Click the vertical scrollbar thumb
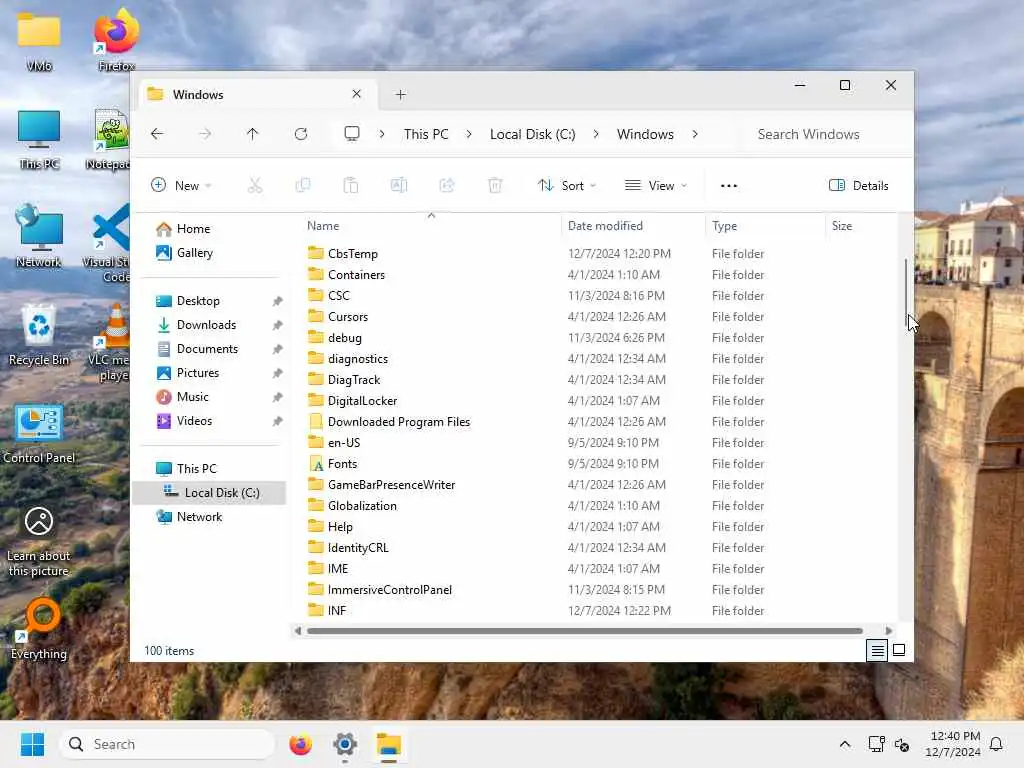Image resolution: width=1024 pixels, height=768 pixels. 906,294
